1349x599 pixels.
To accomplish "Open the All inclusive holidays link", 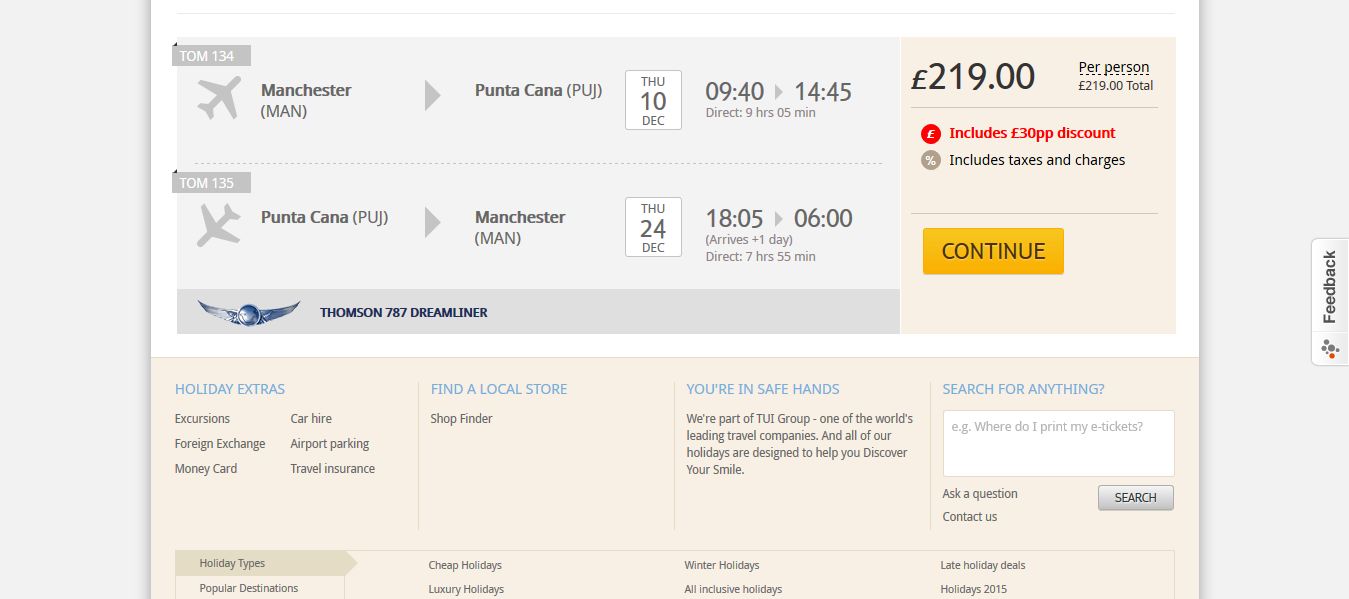I will click(x=733, y=590).
